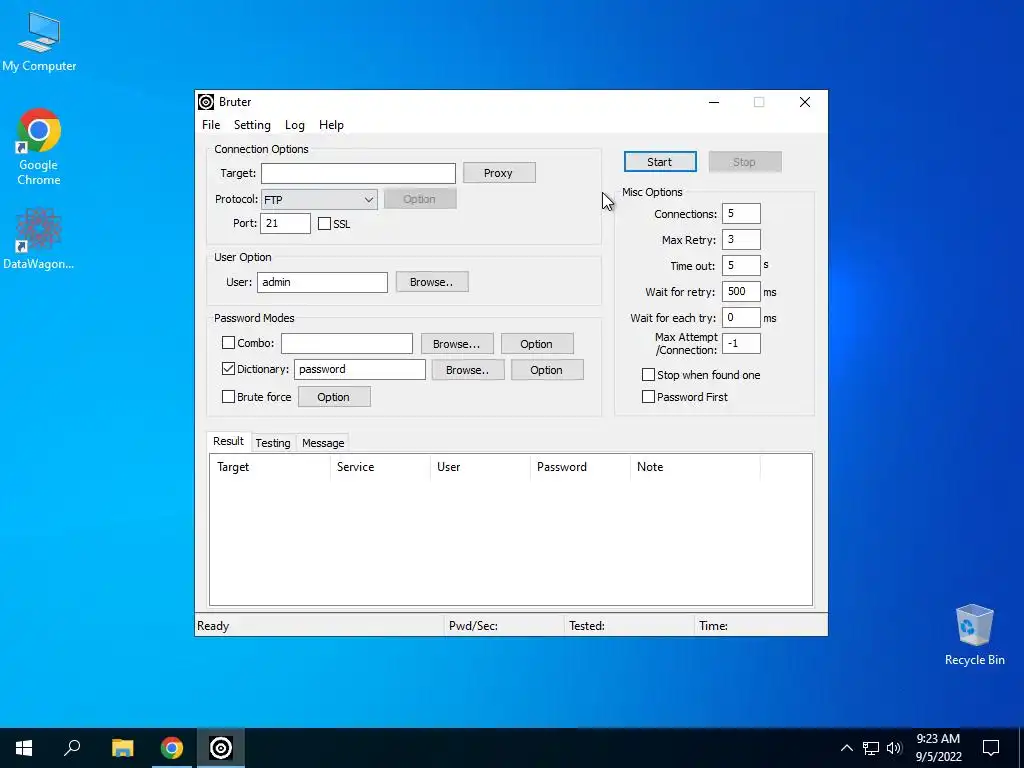Click the Ready status bar text
This screenshot has height=768, width=1024.
click(213, 626)
